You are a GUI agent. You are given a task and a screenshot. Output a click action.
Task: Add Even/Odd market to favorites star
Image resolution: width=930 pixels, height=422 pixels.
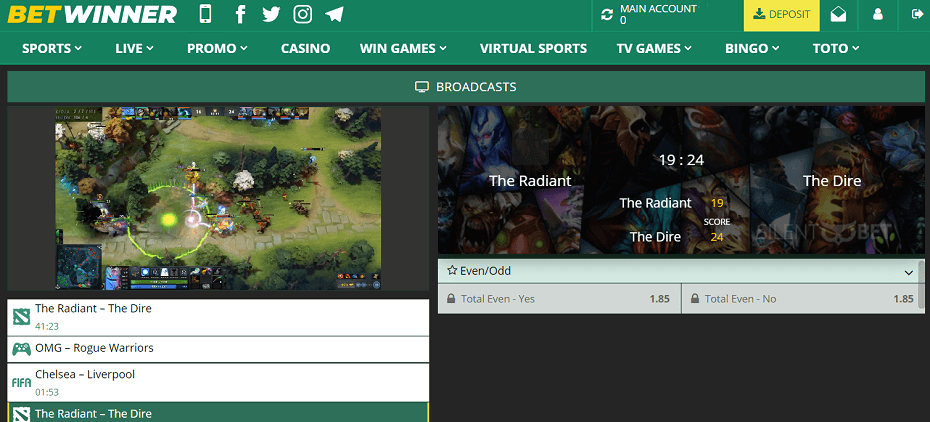pos(452,271)
